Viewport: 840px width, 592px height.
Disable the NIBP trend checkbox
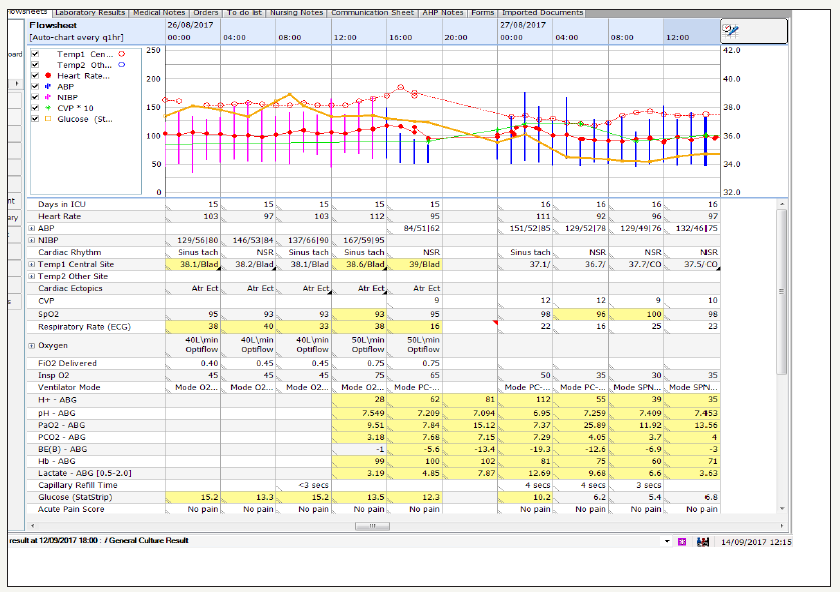click(x=36, y=98)
